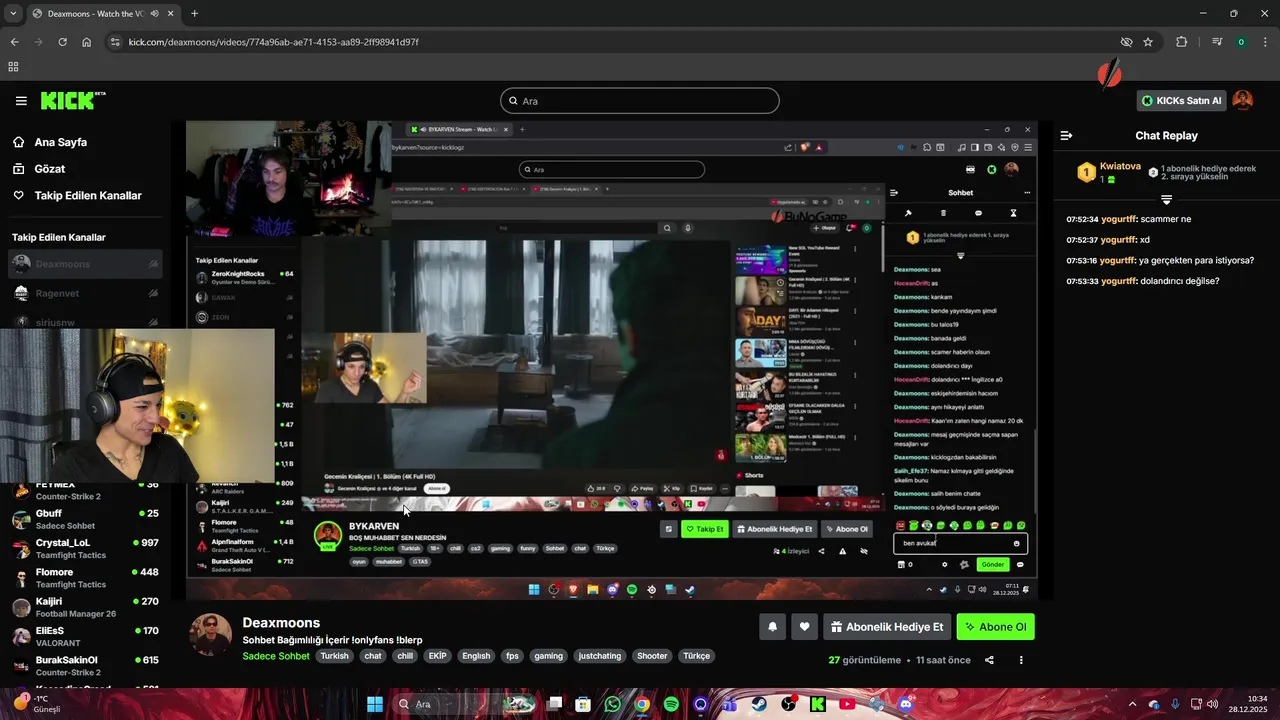This screenshot has height=720, width=1280.
Task: Show hidden system tray icons
Action: click(x=1133, y=704)
